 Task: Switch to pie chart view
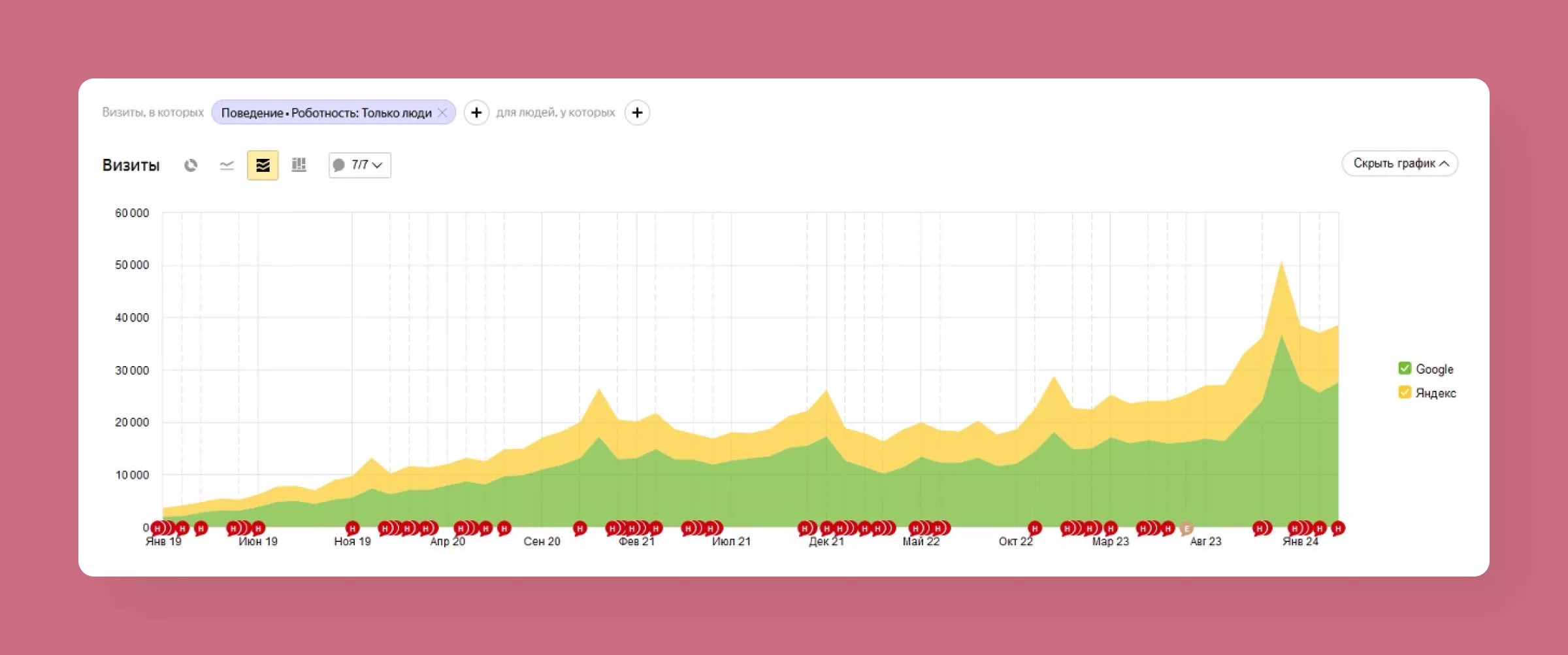(x=191, y=165)
